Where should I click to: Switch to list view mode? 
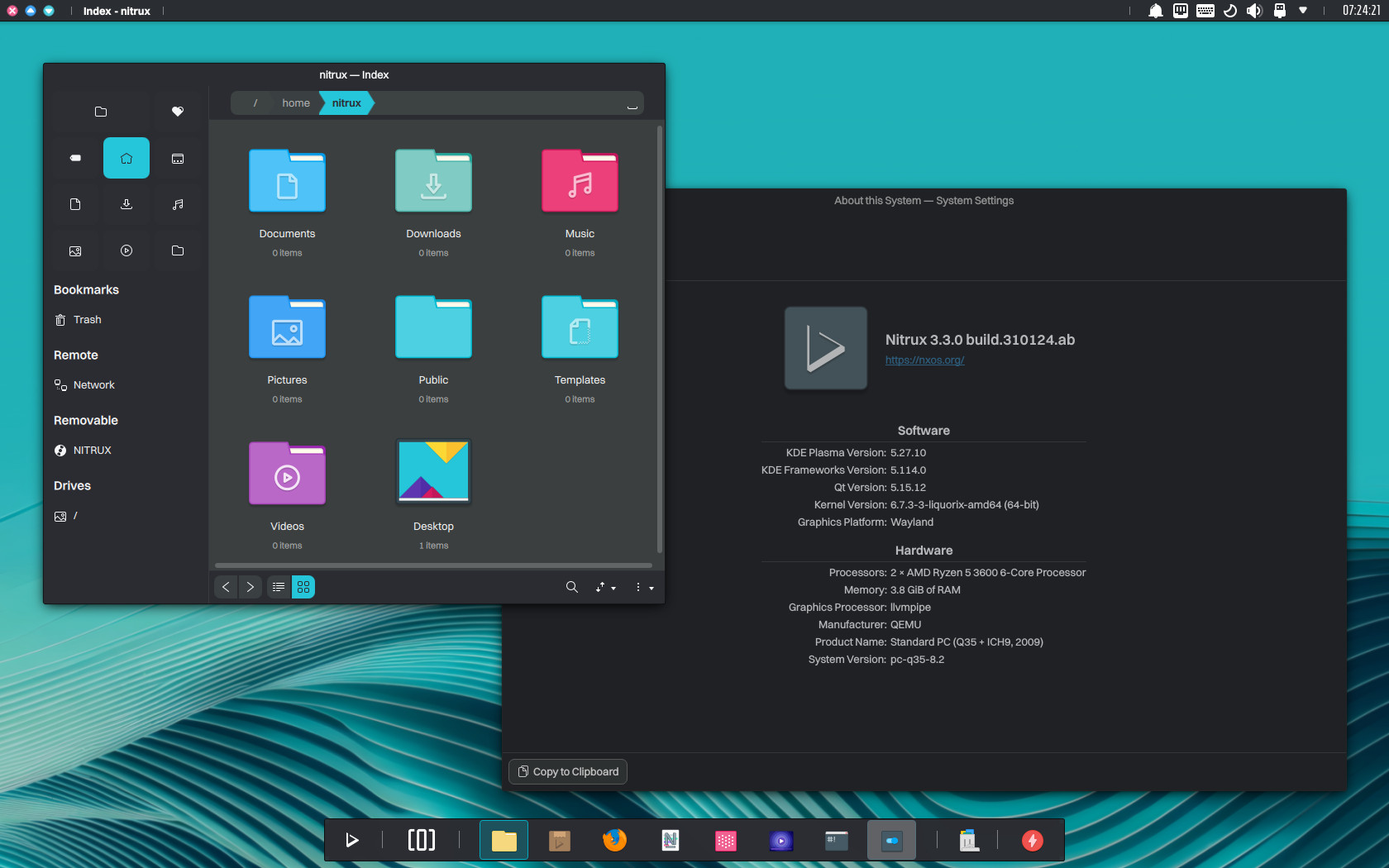pyautogui.click(x=279, y=587)
